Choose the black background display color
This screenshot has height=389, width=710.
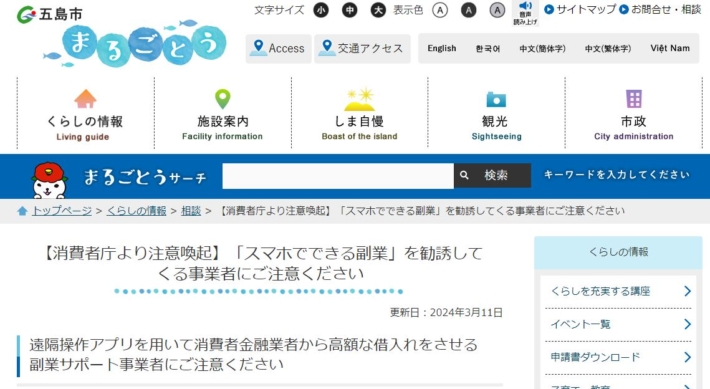(469, 10)
